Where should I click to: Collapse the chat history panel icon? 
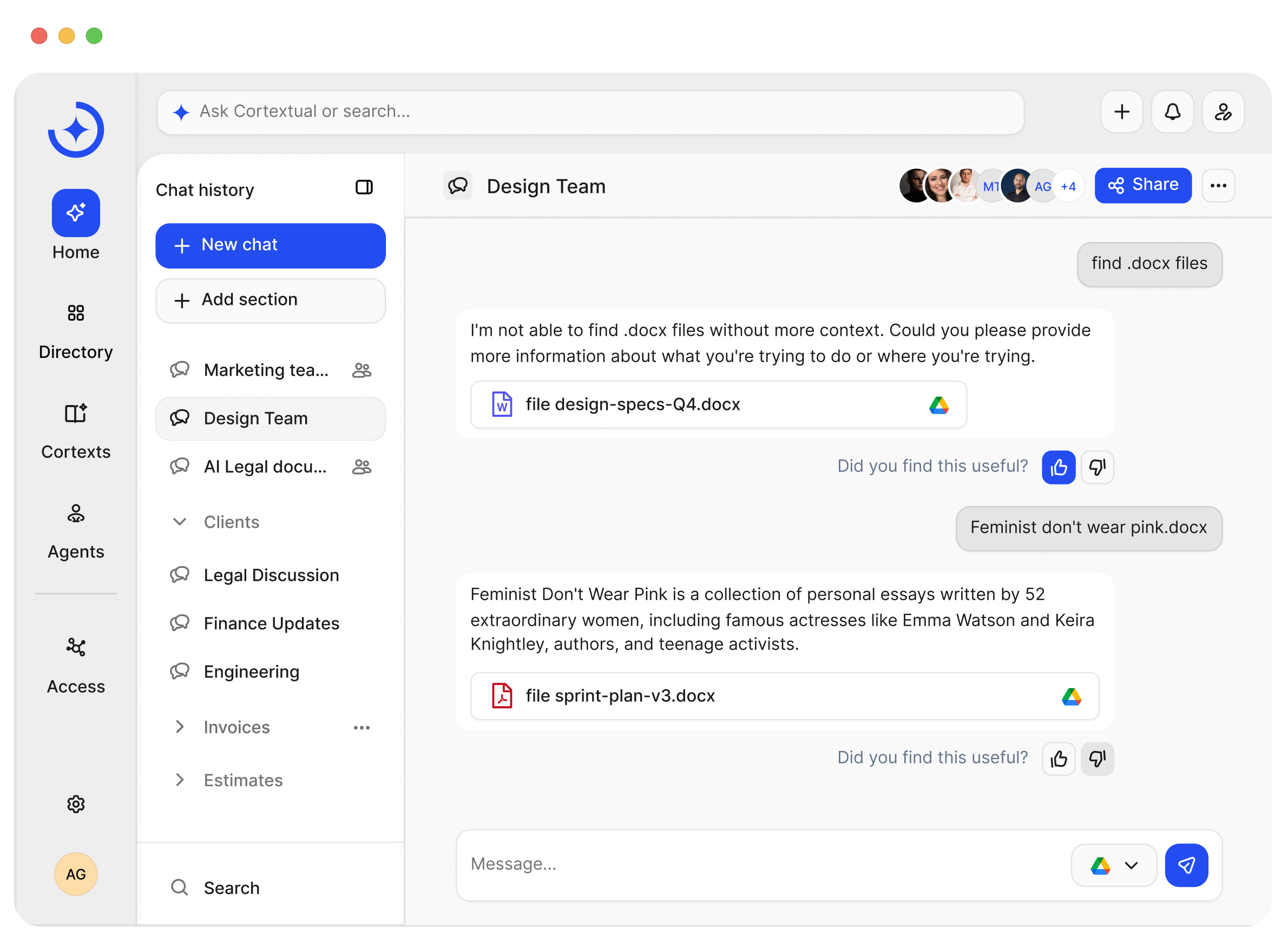(x=364, y=187)
